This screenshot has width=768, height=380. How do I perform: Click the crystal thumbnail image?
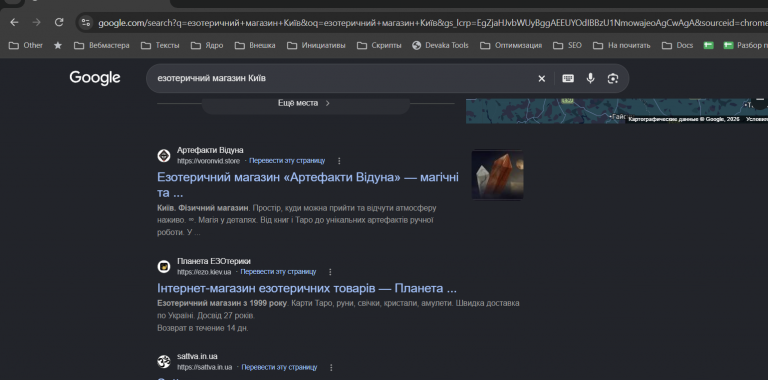497,175
